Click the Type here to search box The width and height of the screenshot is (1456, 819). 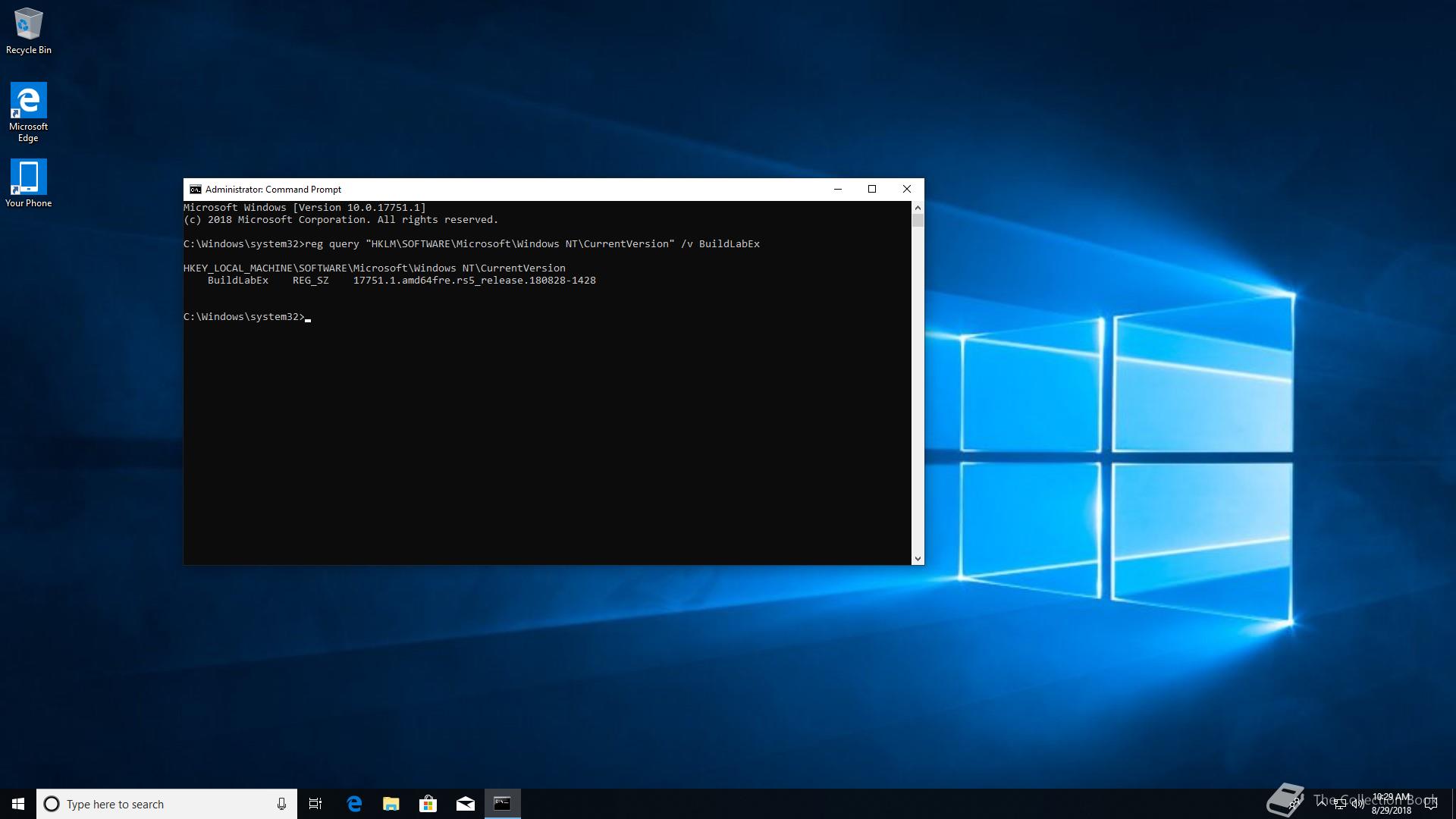(167, 804)
